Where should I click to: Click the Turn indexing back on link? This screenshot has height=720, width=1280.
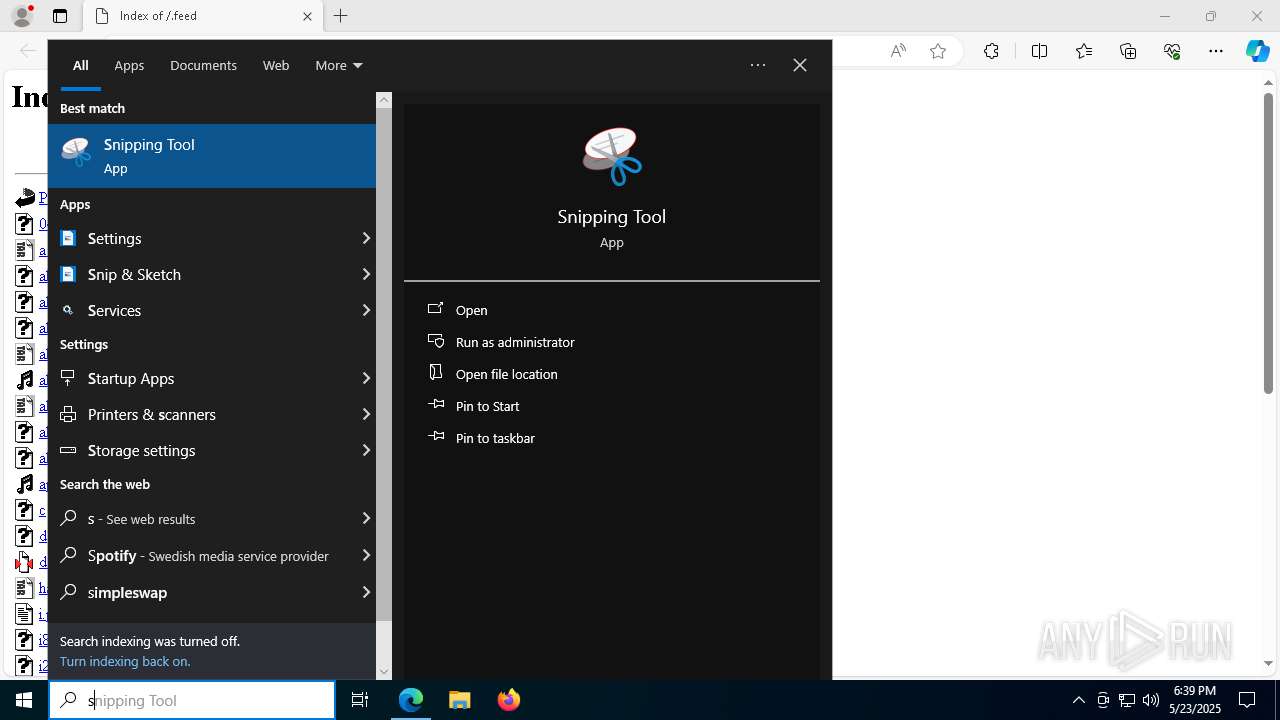(x=125, y=661)
